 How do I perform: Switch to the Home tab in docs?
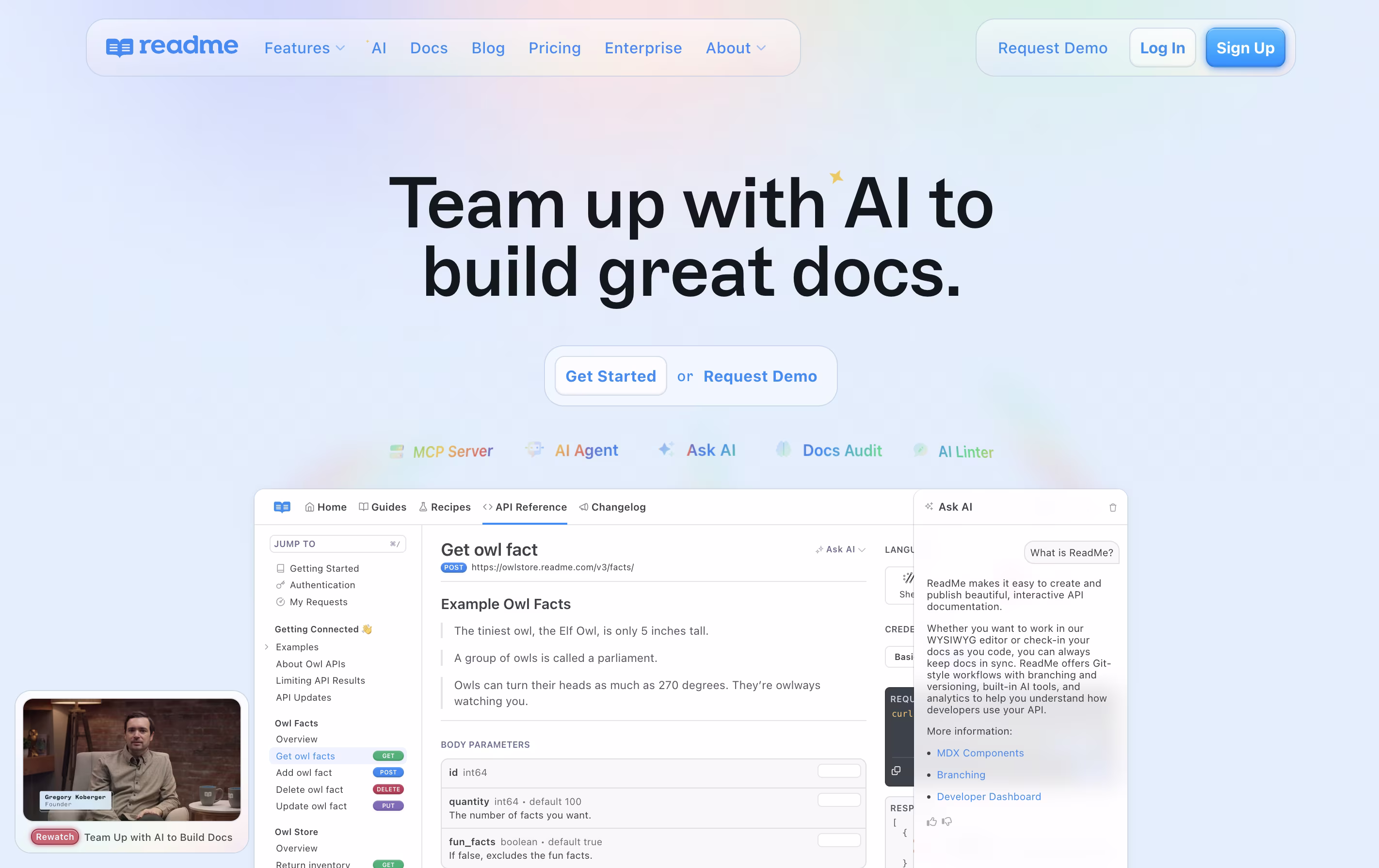click(325, 507)
